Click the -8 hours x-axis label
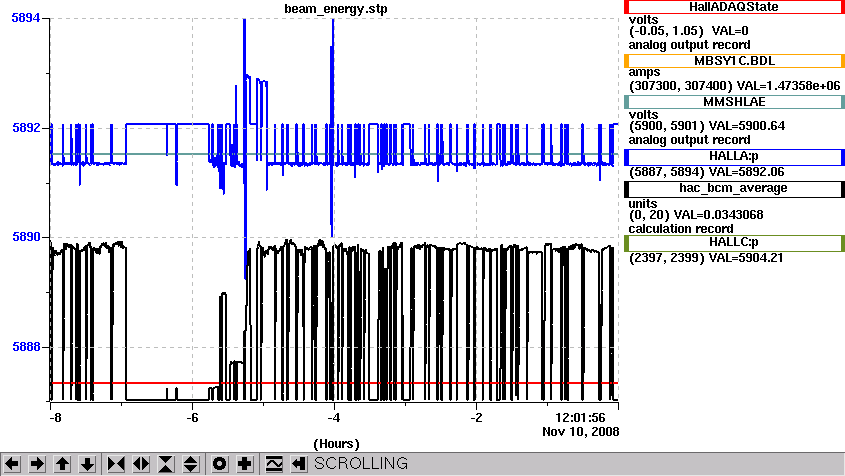The width and height of the screenshot is (845, 476). click(x=55, y=418)
